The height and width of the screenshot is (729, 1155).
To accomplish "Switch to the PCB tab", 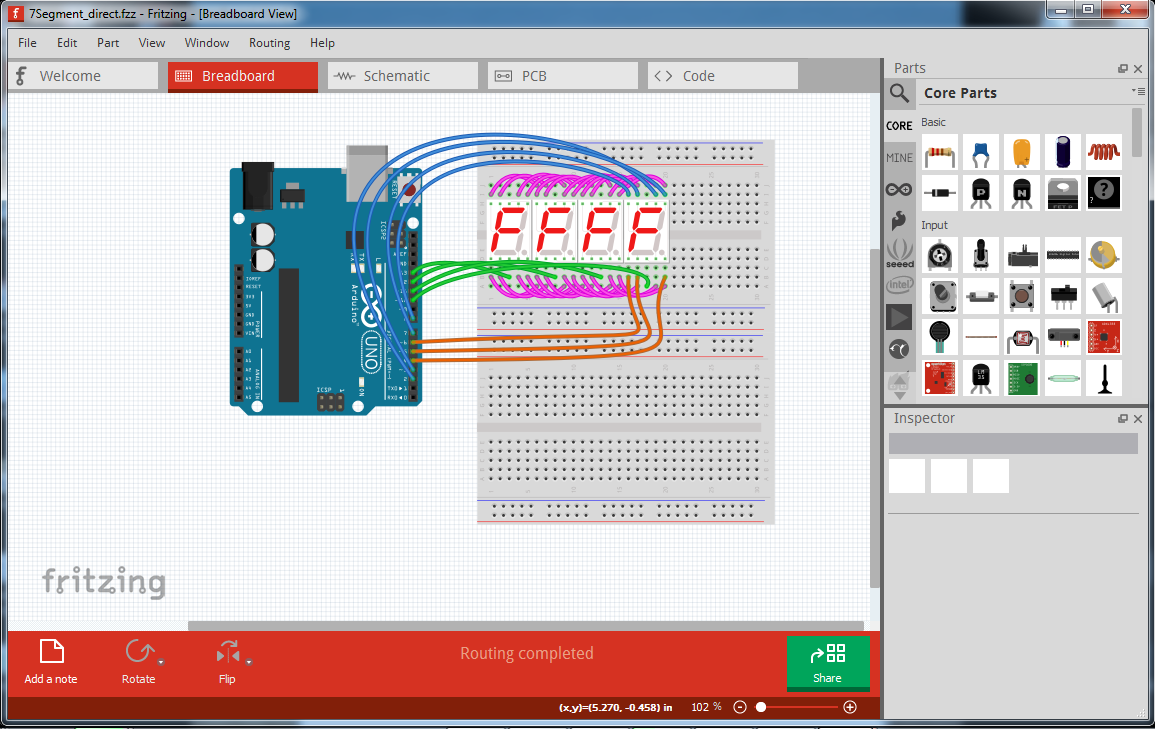I will click(563, 76).
